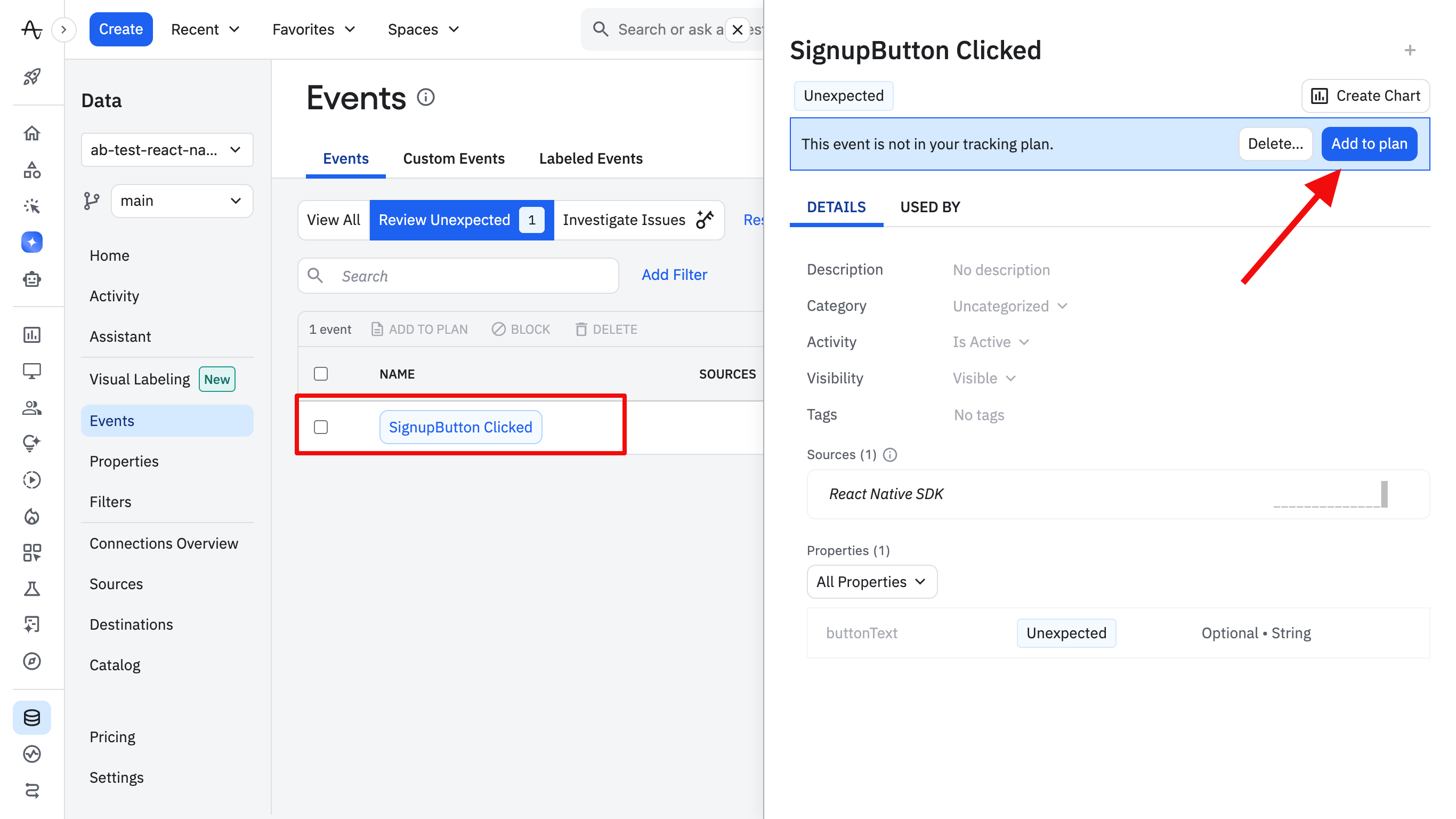Viewport: 1456px width, 819px height.
Task: Go to Home via house icon
Action: [x=31, y=133]
